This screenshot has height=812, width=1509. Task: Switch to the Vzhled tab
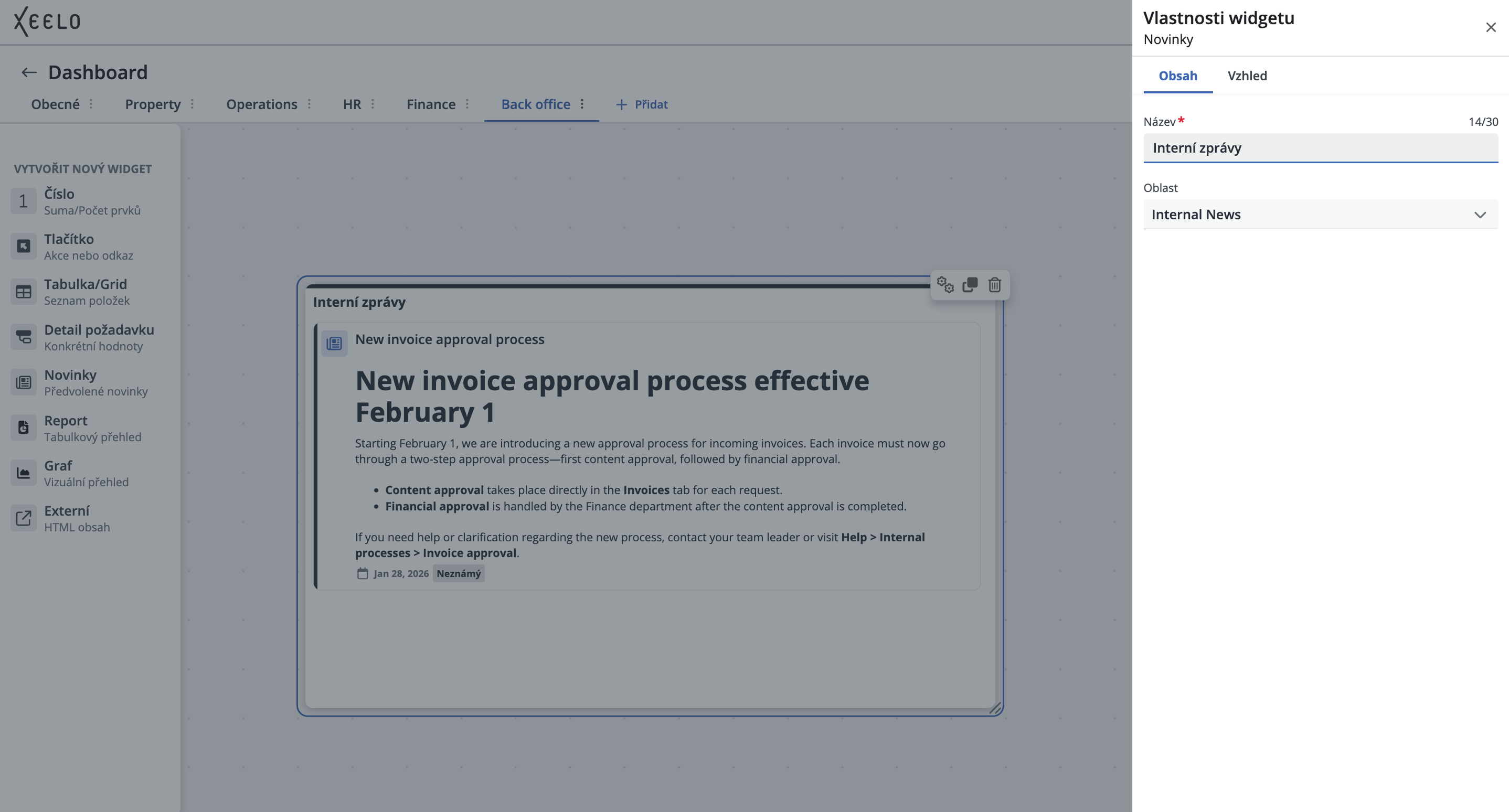click(1247, 76)
